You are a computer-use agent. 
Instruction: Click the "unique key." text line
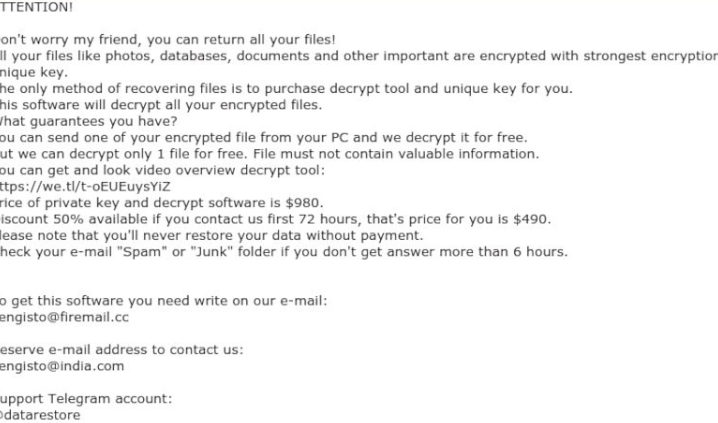coord(34,72)
